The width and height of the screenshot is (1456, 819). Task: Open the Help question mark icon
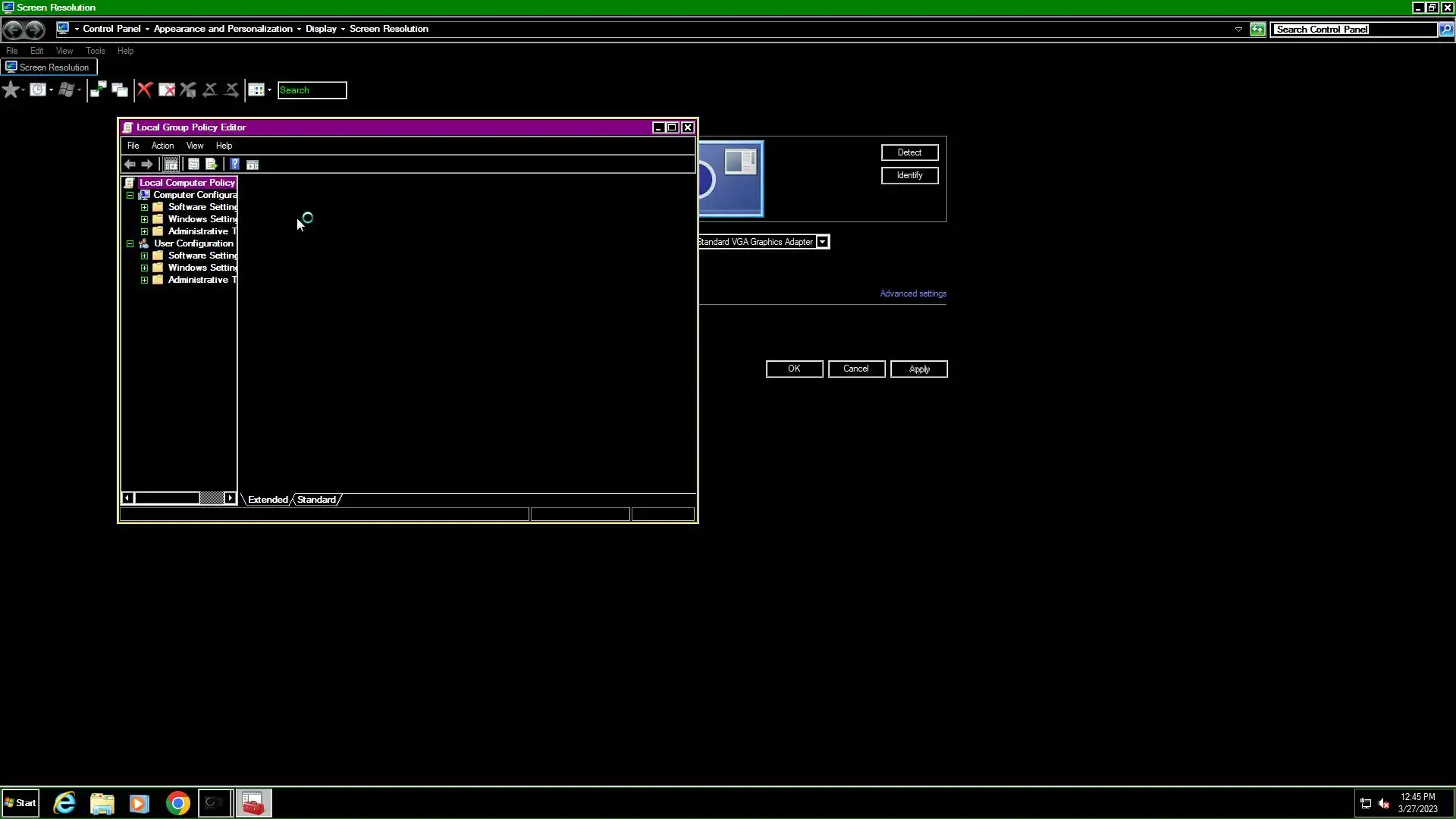[234, 165]
